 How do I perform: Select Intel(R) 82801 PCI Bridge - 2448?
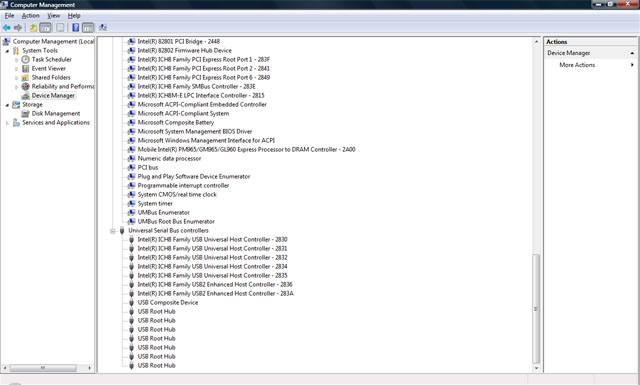pos(178,41)
